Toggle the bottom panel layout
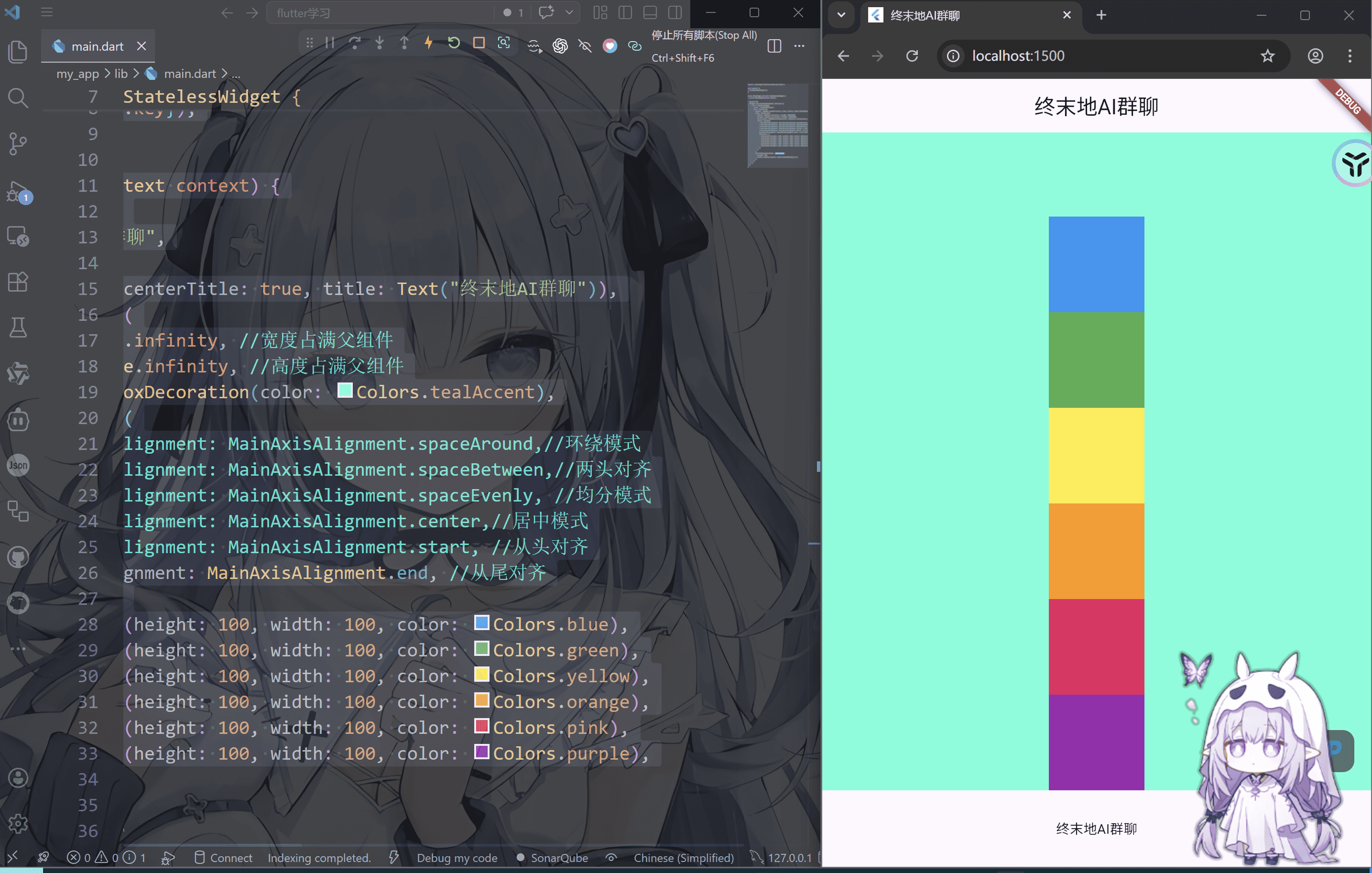Viewport: 1372px width, 873px height. coord(650,12)
